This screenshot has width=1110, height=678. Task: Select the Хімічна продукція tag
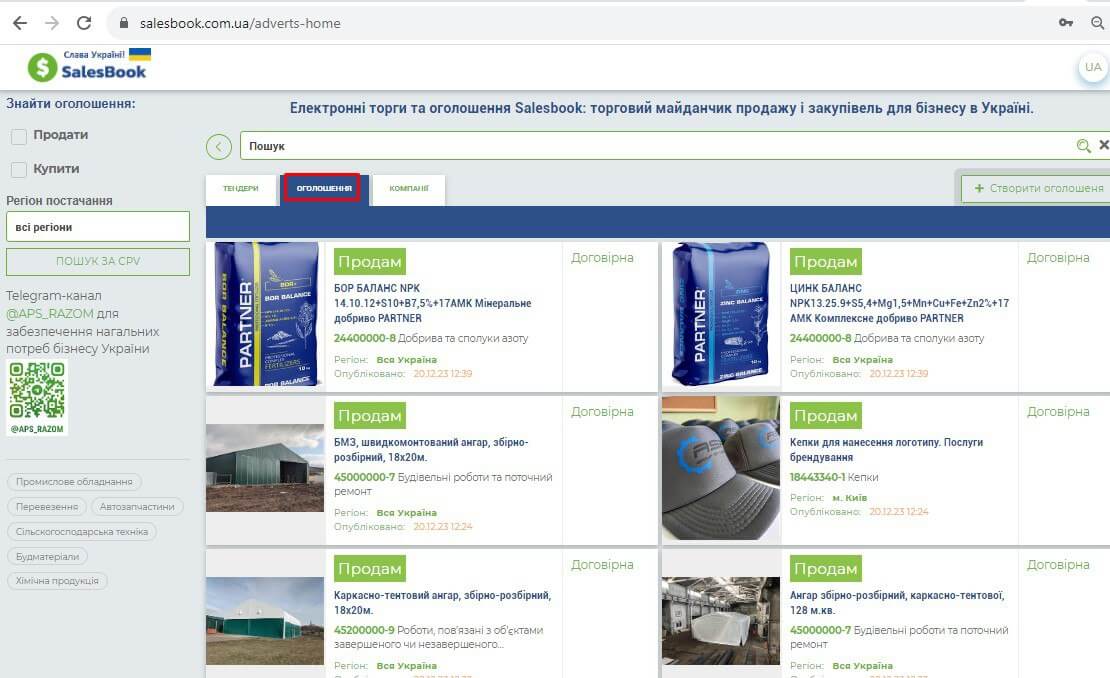point(57,581)
